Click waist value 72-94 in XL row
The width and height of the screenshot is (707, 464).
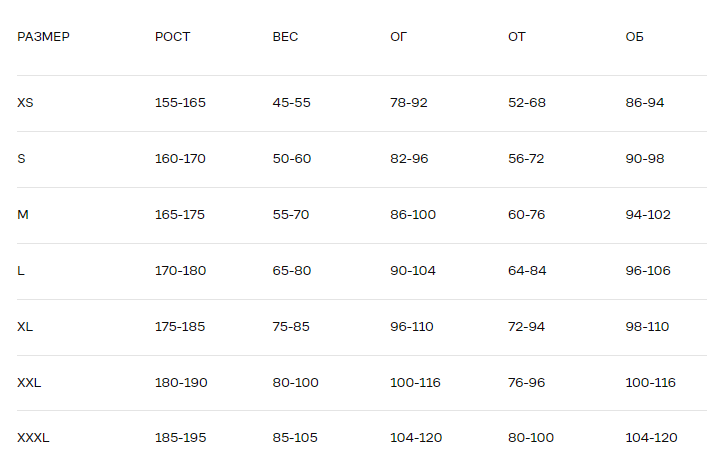point(527,327)
